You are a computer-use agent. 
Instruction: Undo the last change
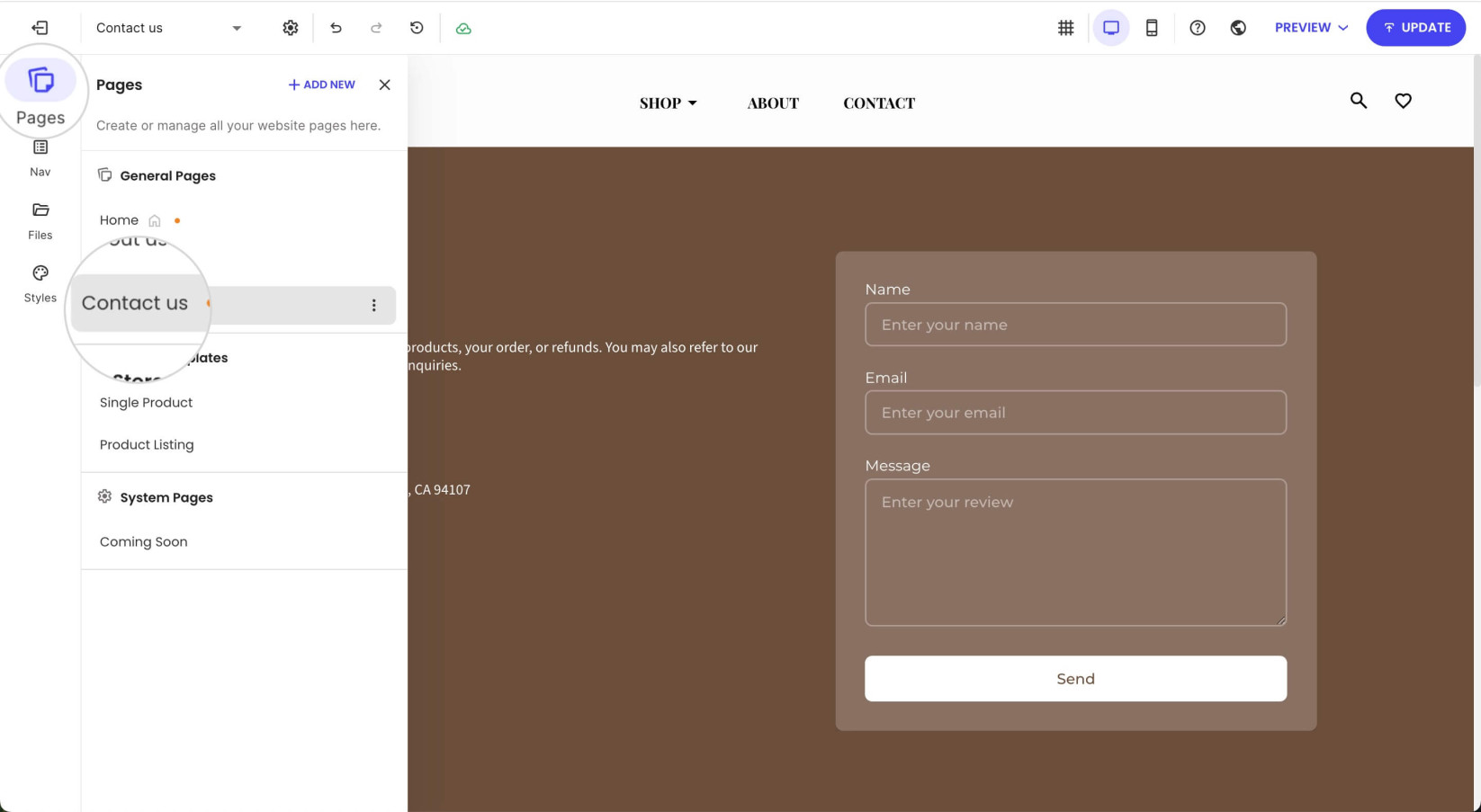point(336,28)
